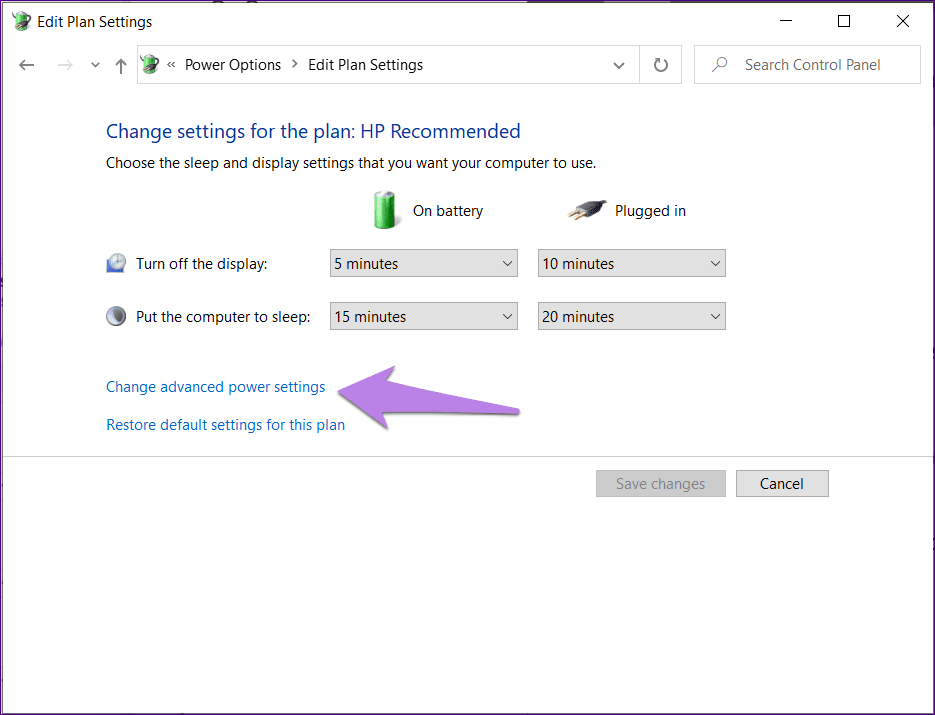Screen dimensions: 935x715
Task: Open Change advanced power settings
Action: click(x=215, y=387)
